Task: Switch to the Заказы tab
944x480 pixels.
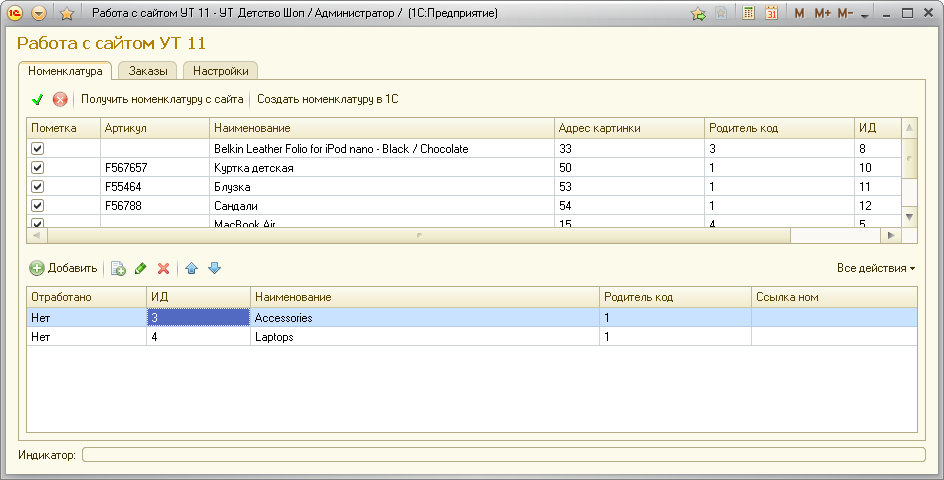Action: tap(148, 71)
